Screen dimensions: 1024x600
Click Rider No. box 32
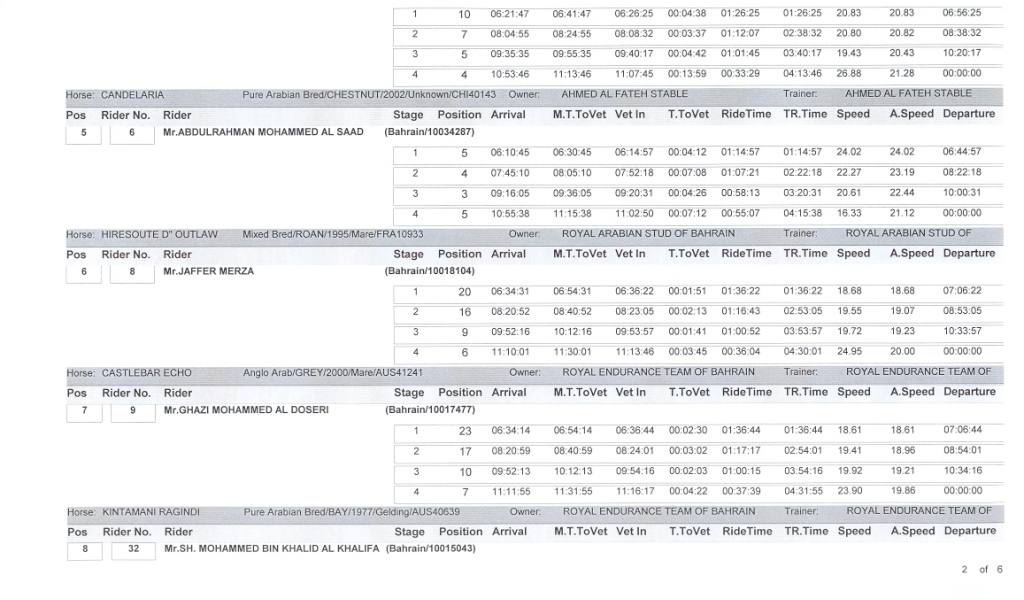[133, 550]
